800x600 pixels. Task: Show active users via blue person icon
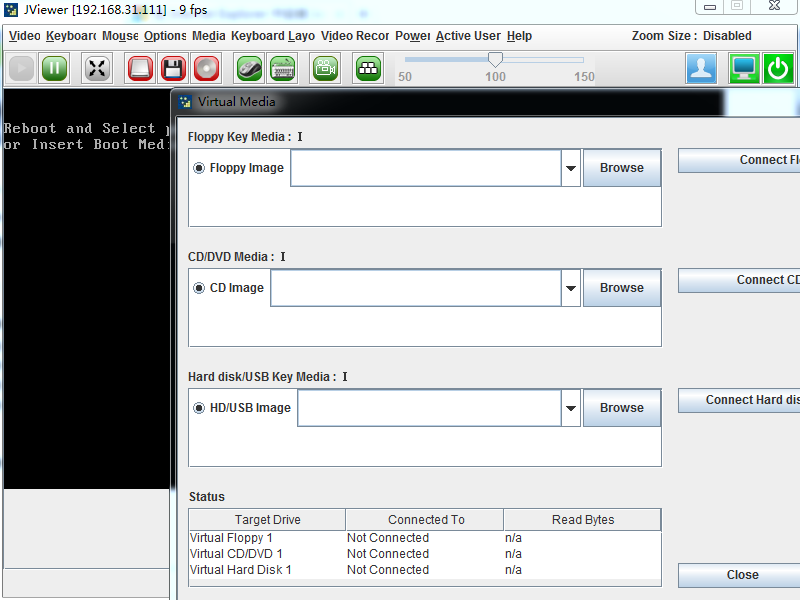coord(702,68)
